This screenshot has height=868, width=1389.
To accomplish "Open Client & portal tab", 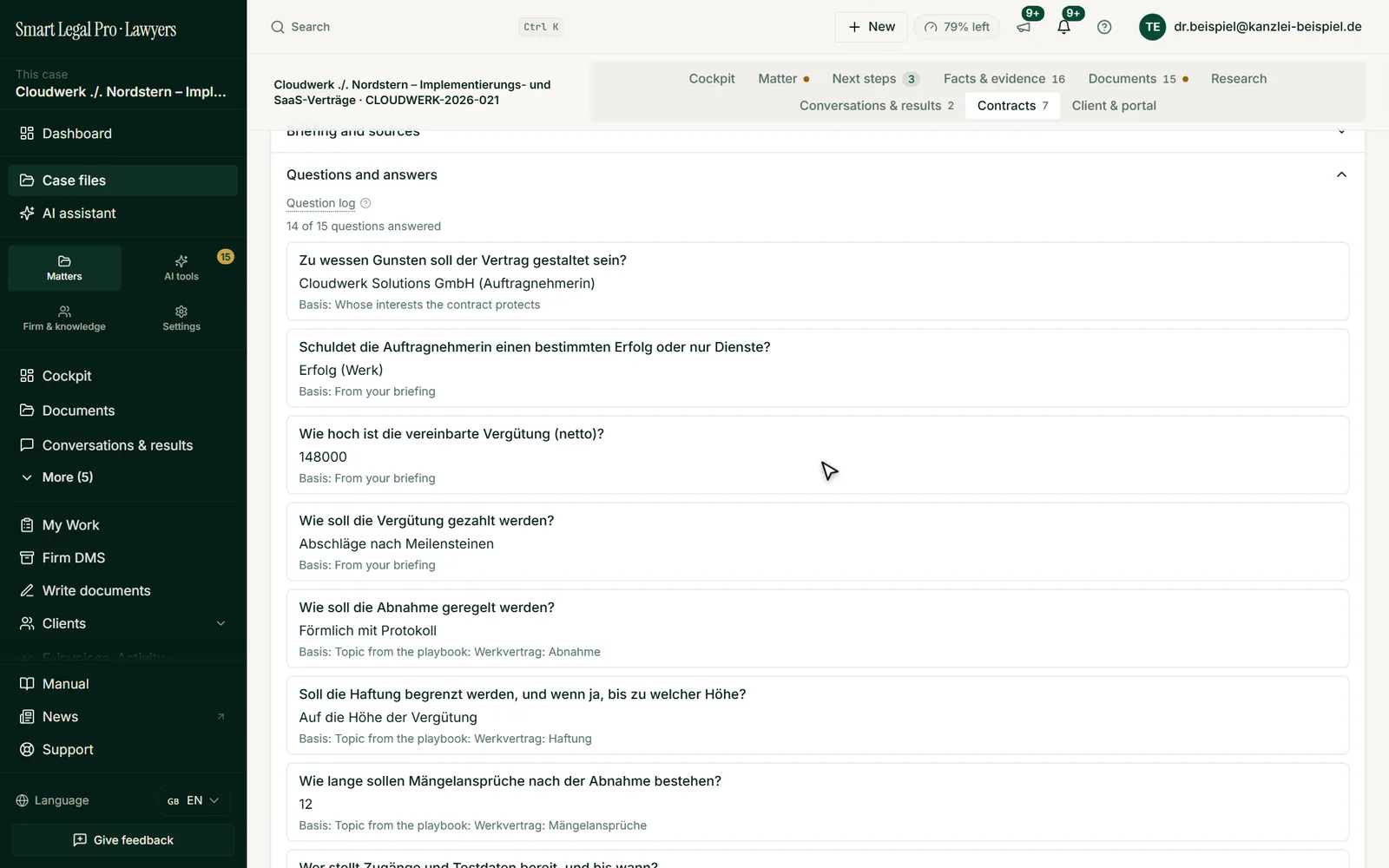I will click(x=1114, y=106).
